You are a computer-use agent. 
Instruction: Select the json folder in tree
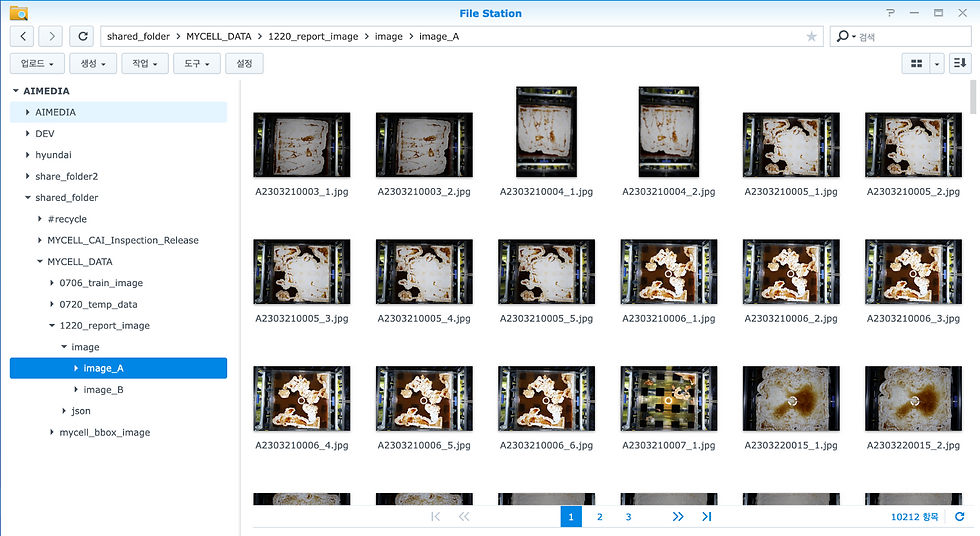[81, 410]
